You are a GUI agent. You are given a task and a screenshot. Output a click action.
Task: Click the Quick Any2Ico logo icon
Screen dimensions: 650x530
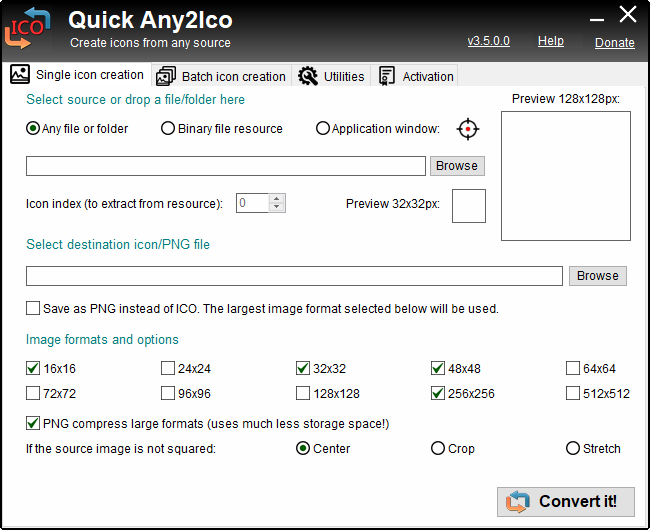27,28
